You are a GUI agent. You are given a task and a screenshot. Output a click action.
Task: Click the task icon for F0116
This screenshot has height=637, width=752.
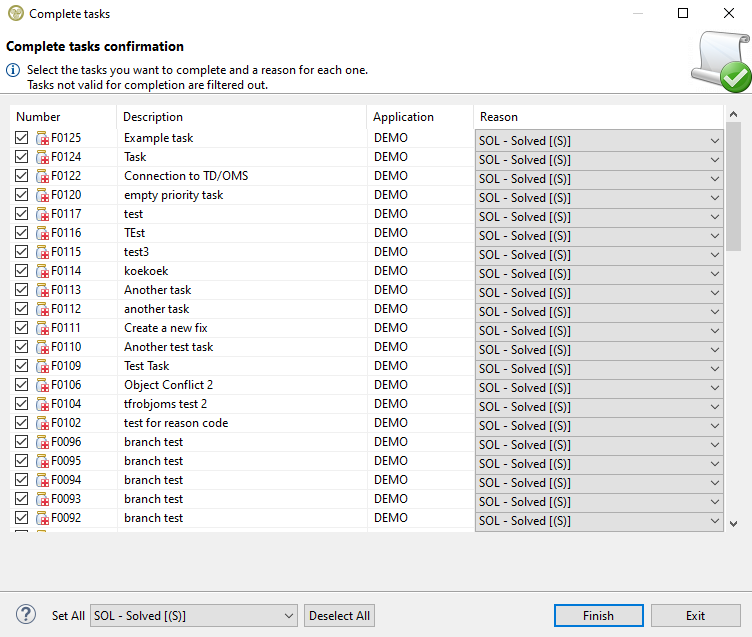pyautogui.click(x=43, y=233)
